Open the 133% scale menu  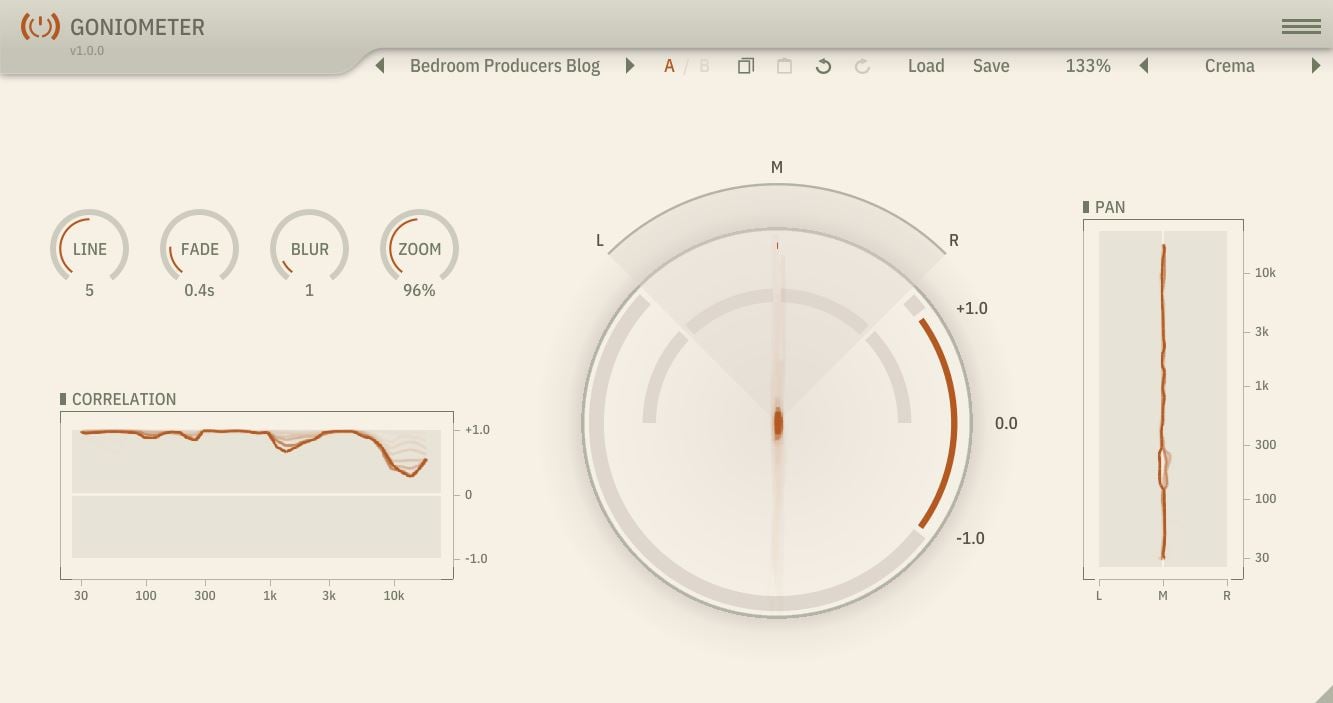tap(1088, 66)
